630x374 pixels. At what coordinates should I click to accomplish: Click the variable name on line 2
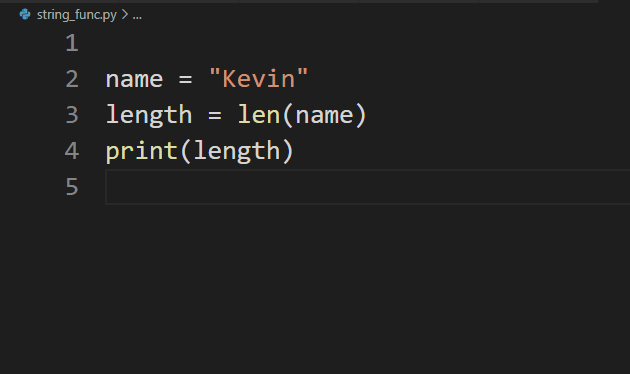coord(134,80)
